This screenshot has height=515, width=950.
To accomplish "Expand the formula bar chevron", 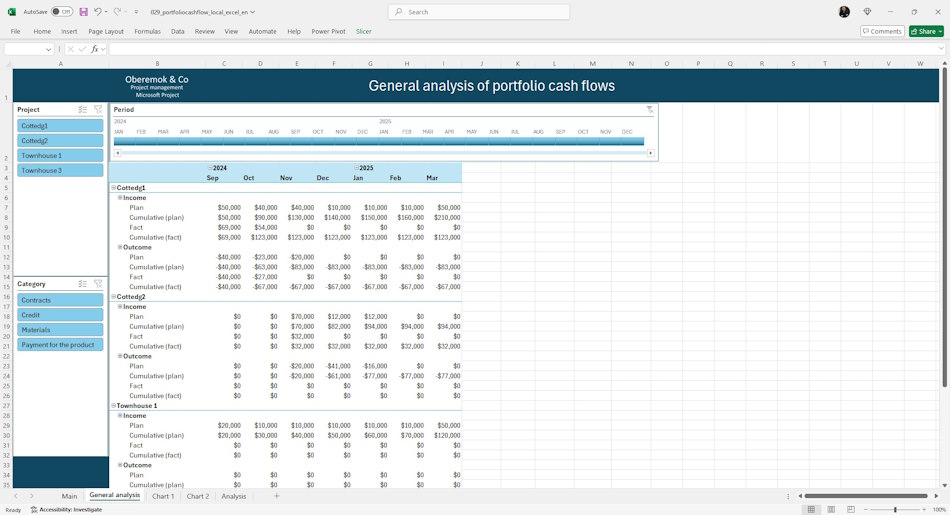I will click(941, 49).
